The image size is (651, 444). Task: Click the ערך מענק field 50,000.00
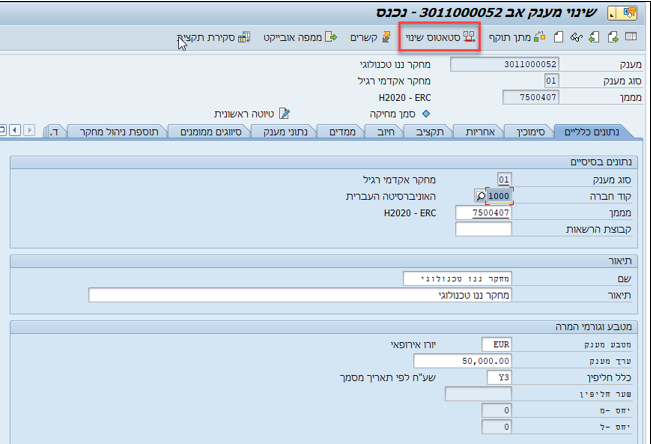click(463, 361)
